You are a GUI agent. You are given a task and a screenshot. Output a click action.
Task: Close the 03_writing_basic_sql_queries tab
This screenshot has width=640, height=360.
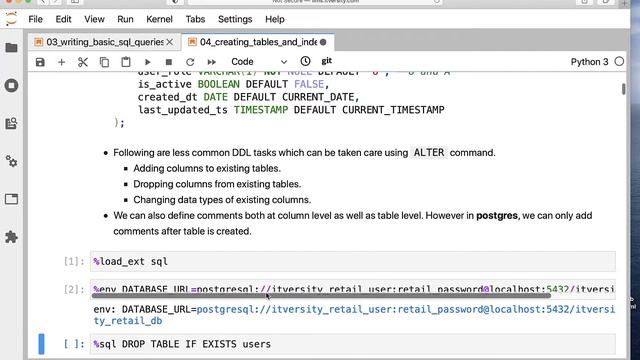coord(170,42)
